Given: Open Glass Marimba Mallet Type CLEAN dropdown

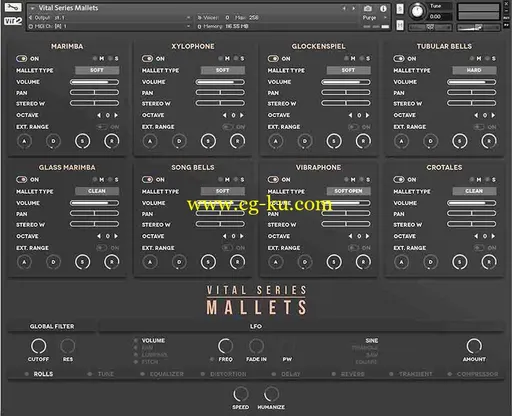Looking at the screenshot, I should 97,191.
